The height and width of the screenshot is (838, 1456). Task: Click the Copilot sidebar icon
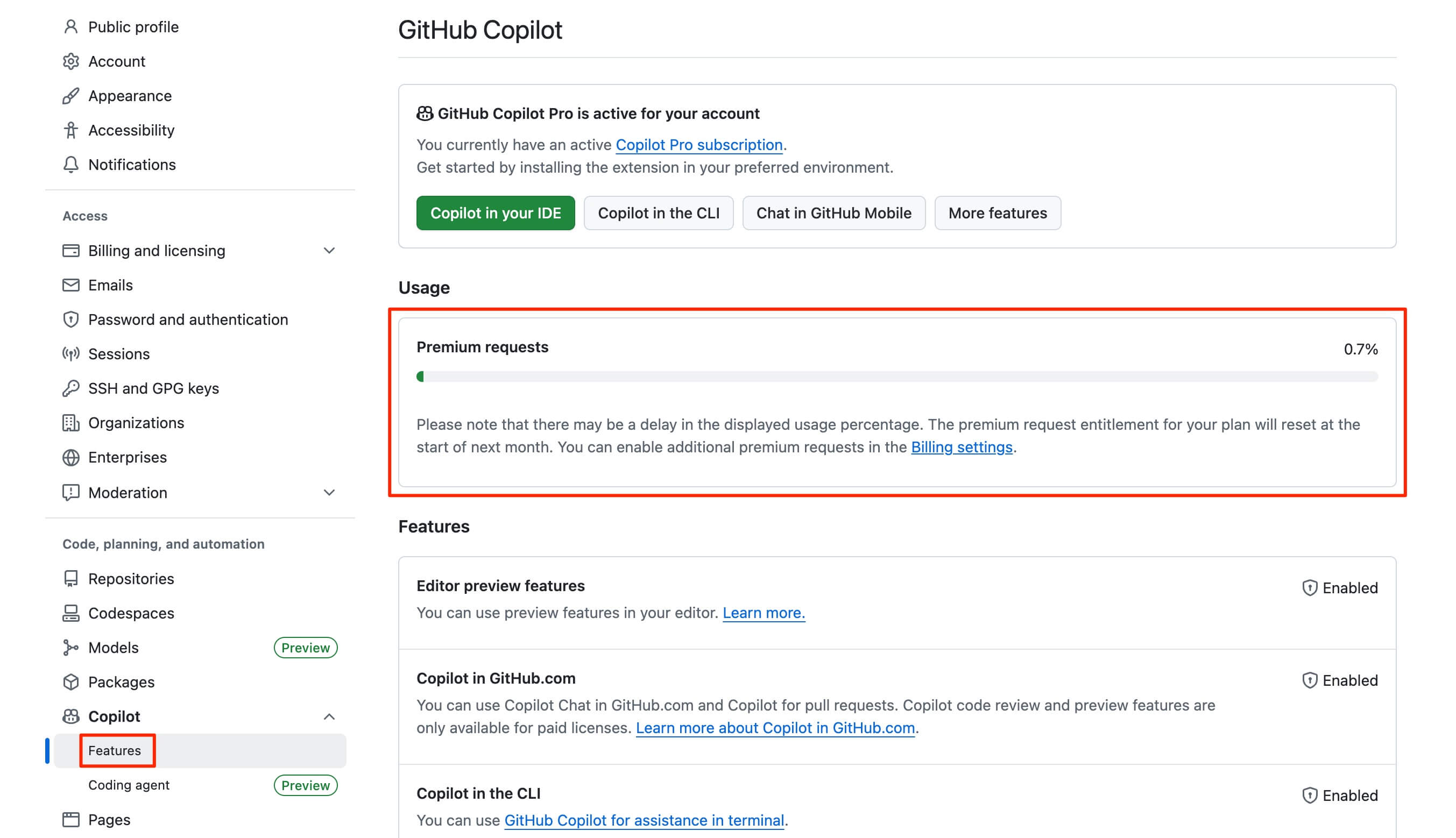point(71,716)
